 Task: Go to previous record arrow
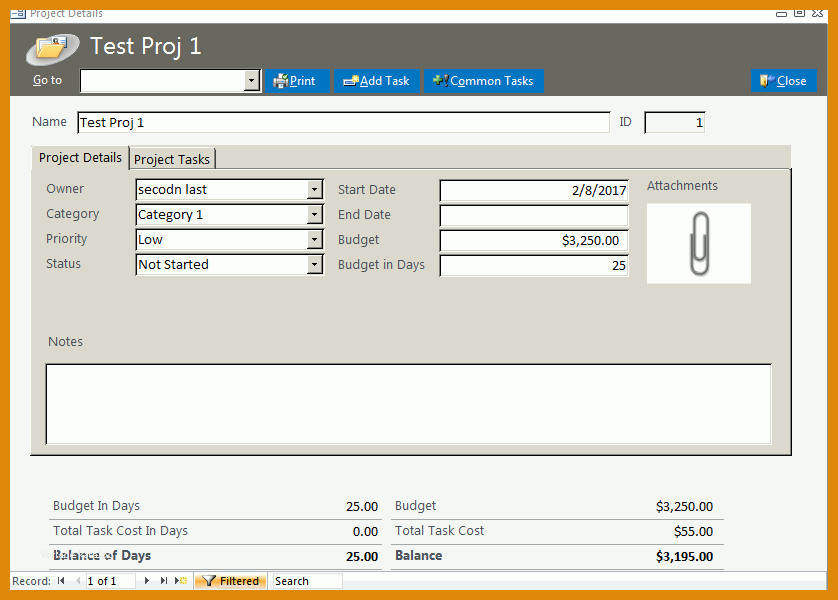point(78,581)
